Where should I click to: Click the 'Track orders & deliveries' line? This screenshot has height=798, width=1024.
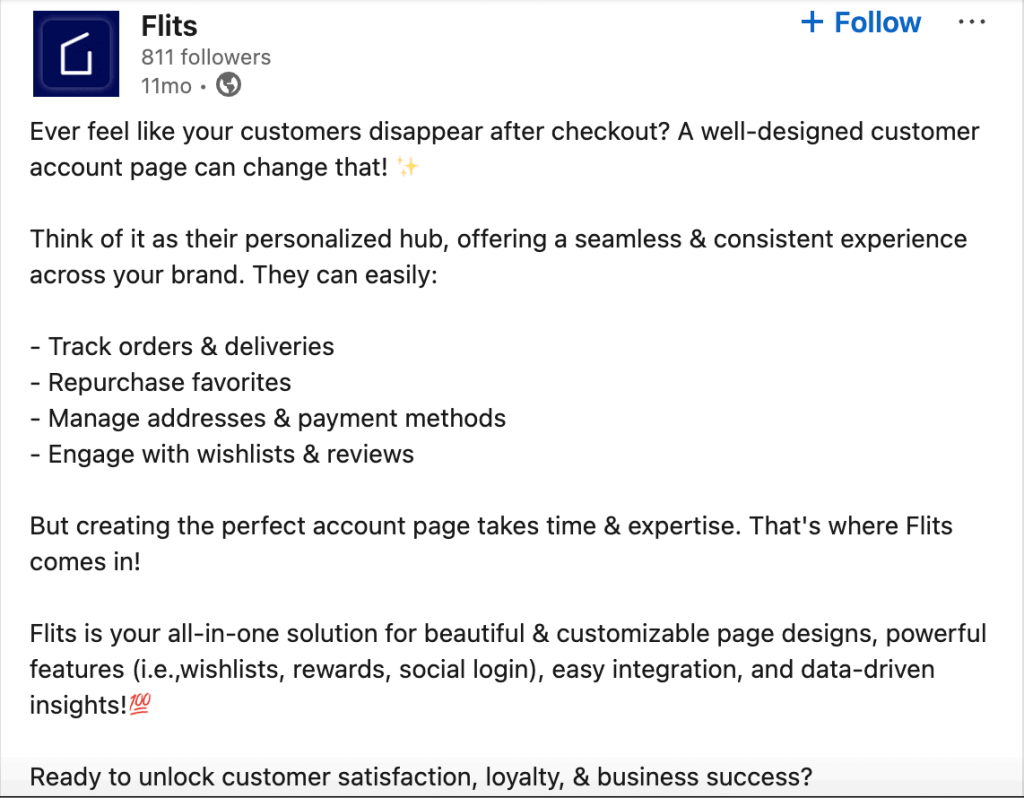click(182, 347)
